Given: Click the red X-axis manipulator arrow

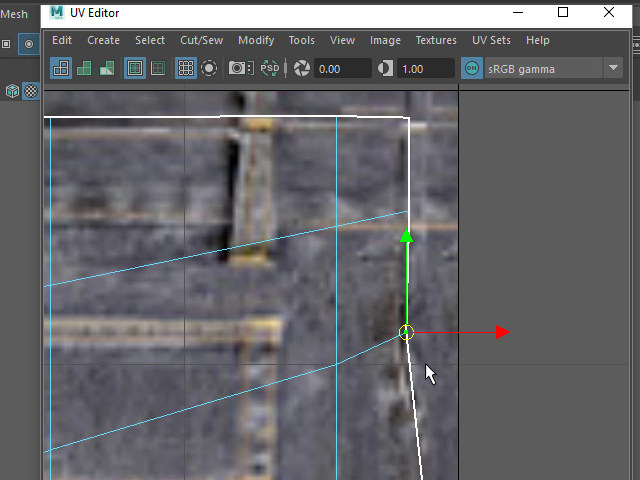Looking at the screenshot, I should coord(501,332).
